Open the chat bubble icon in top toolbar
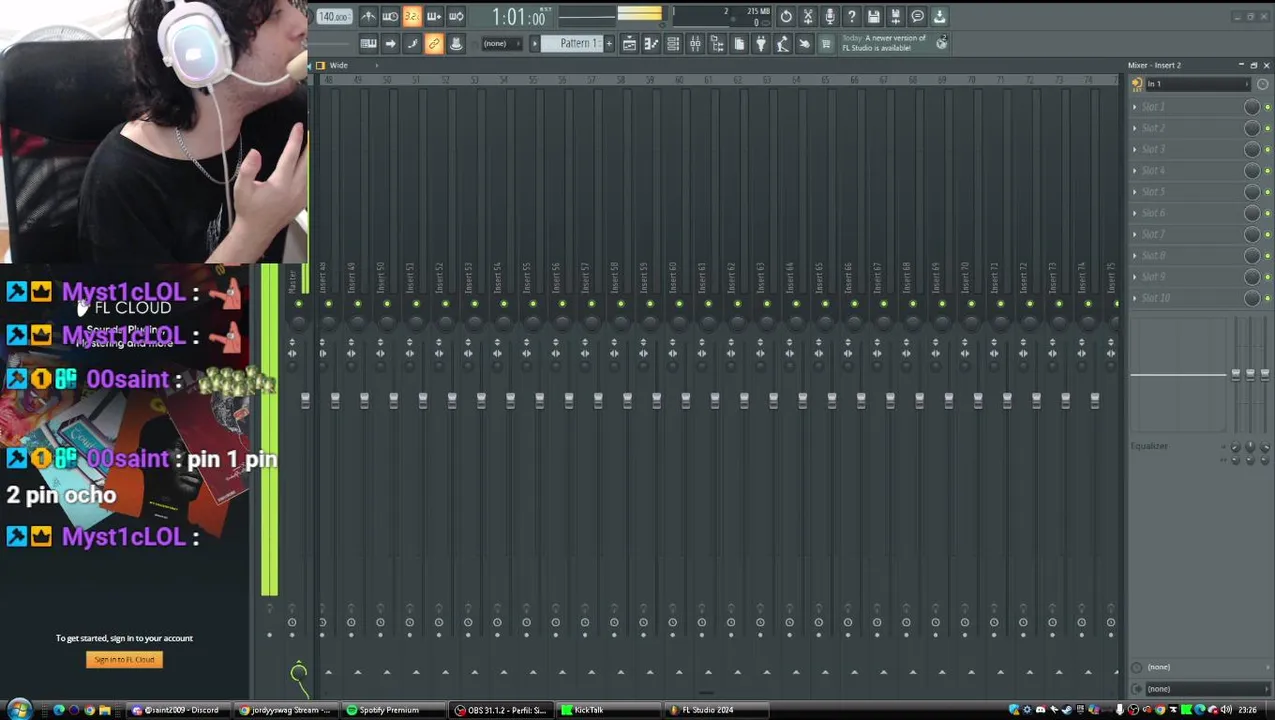This screenshot has height=720, width=1275. (x=918, y=16)
